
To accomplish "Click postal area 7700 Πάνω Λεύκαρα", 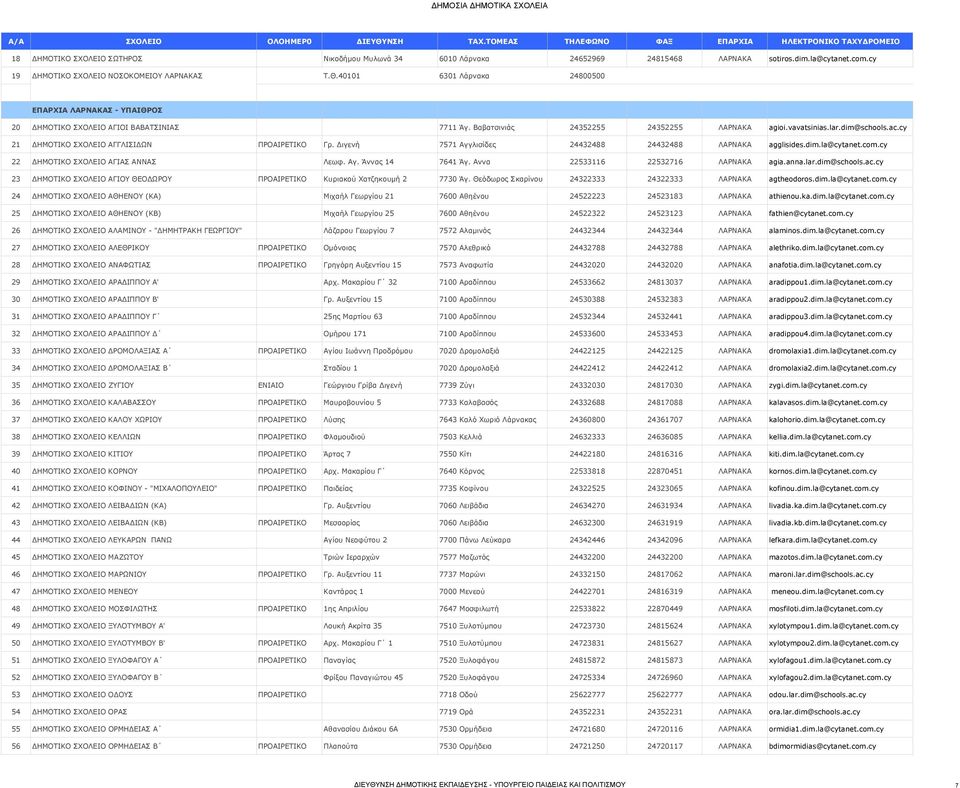I will click(x=475, y=540).
